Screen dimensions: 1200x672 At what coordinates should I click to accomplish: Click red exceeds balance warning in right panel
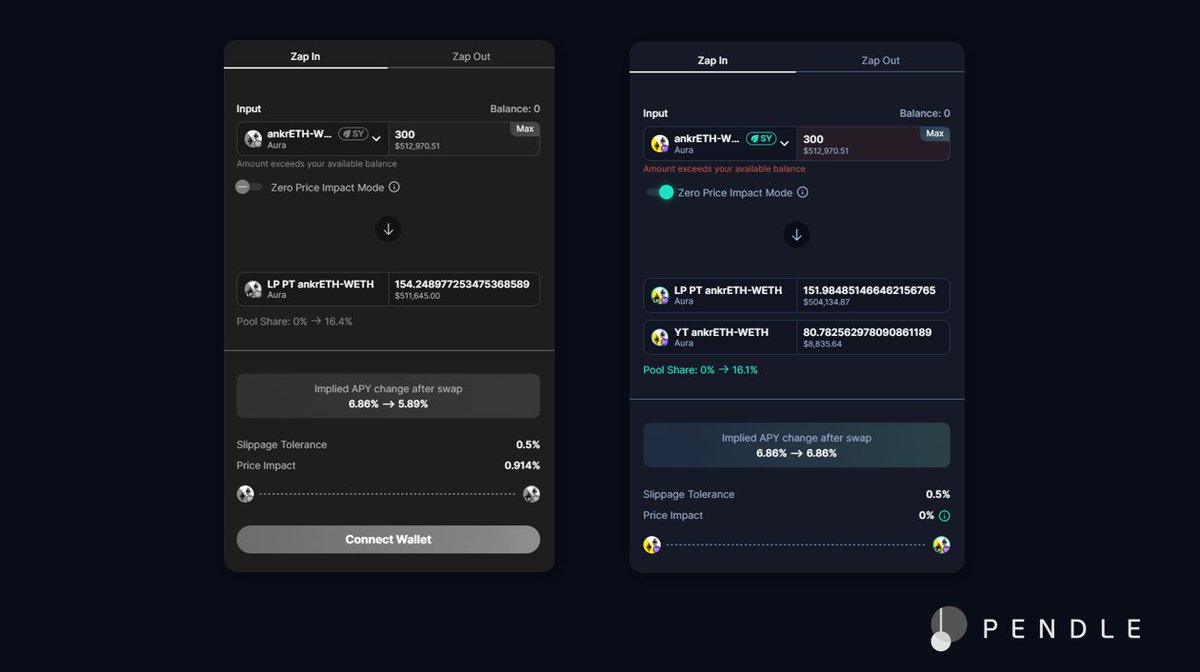click(724, 169)
